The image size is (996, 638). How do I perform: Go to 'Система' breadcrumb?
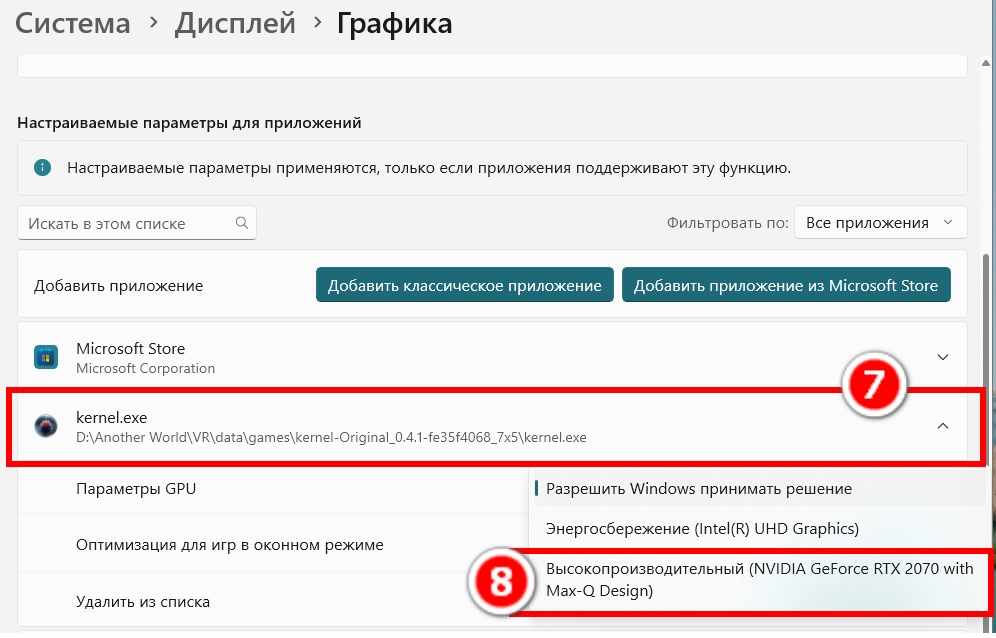pyautogui.click(x=73, y=24)
